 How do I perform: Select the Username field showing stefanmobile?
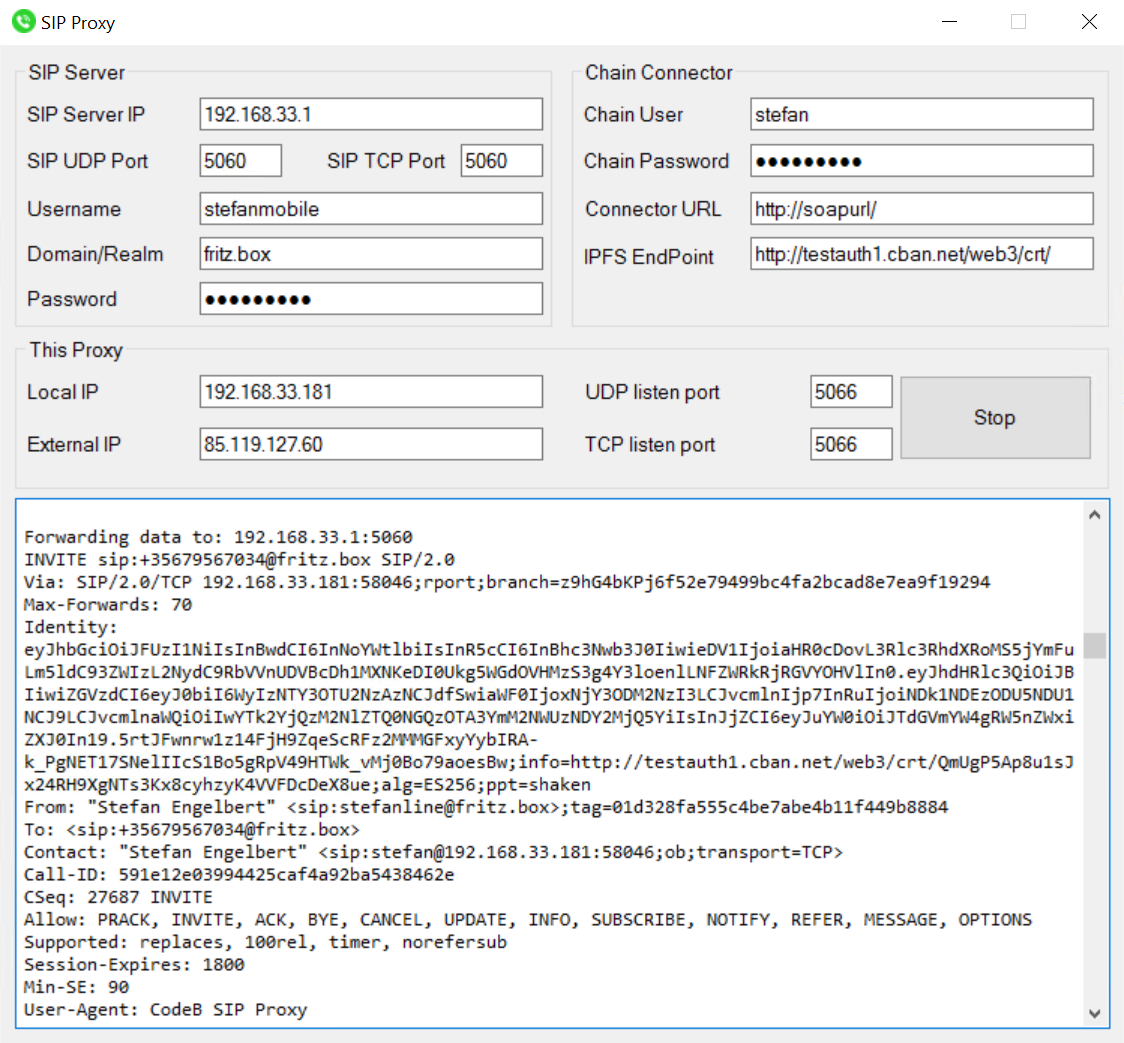[370, 208]
